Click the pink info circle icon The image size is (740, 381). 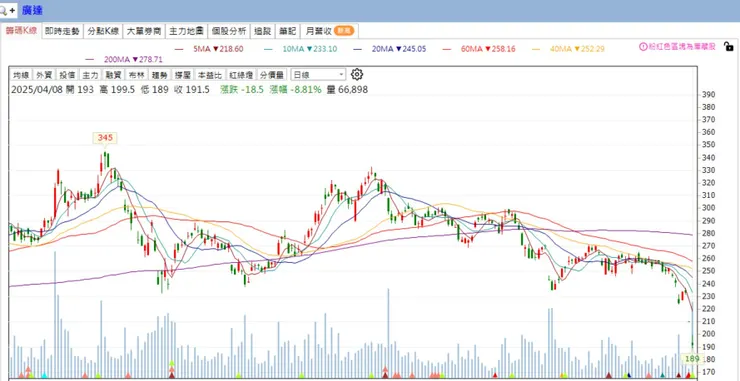coord(643,47)
